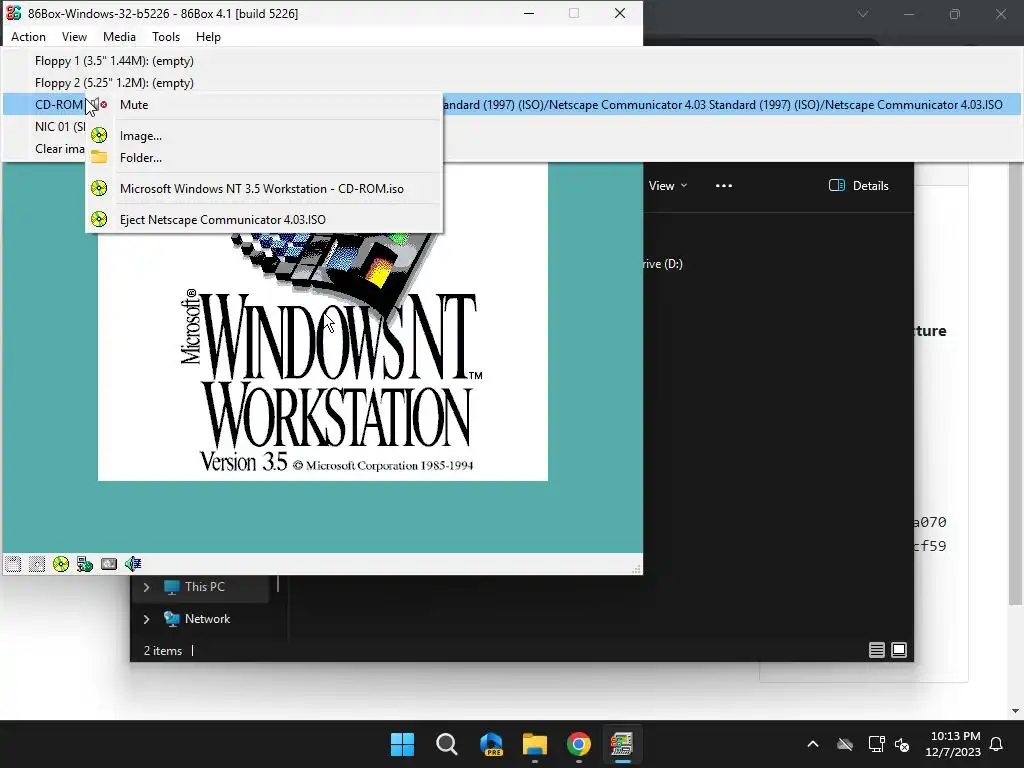Close the 86Box window
The width and height of the screenshot is (1024, 768).
coord(620,13)
